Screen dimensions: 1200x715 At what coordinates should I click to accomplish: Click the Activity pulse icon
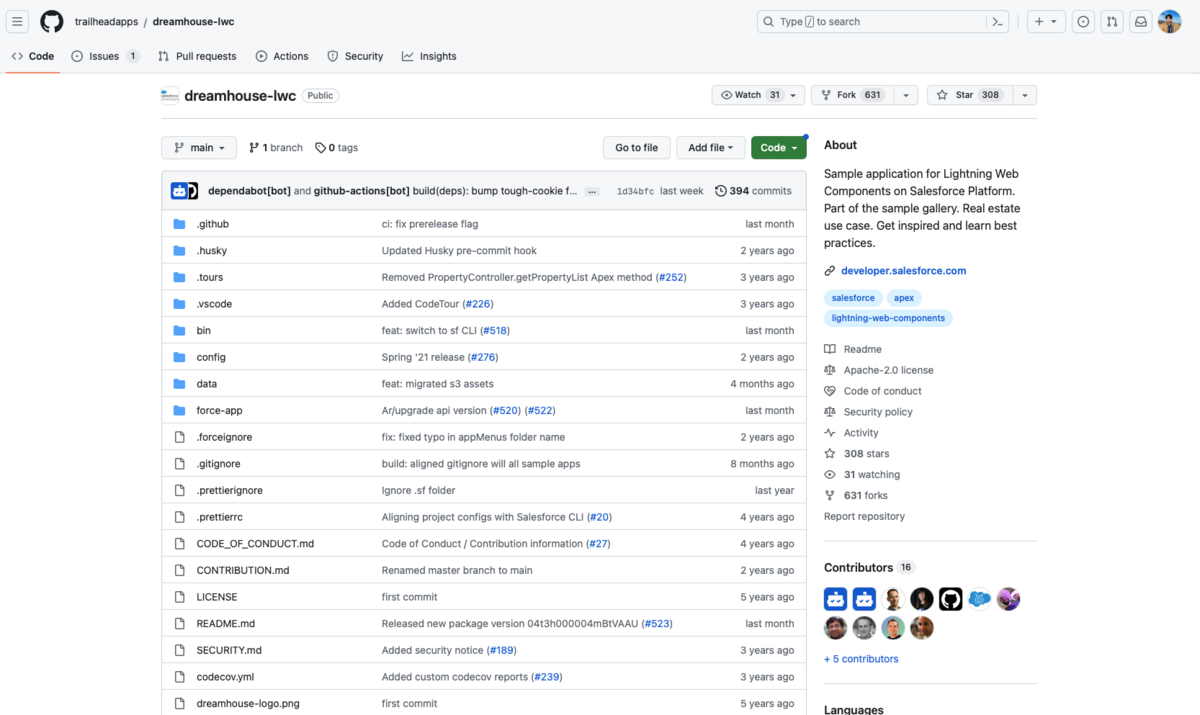(x=830, y=433)
